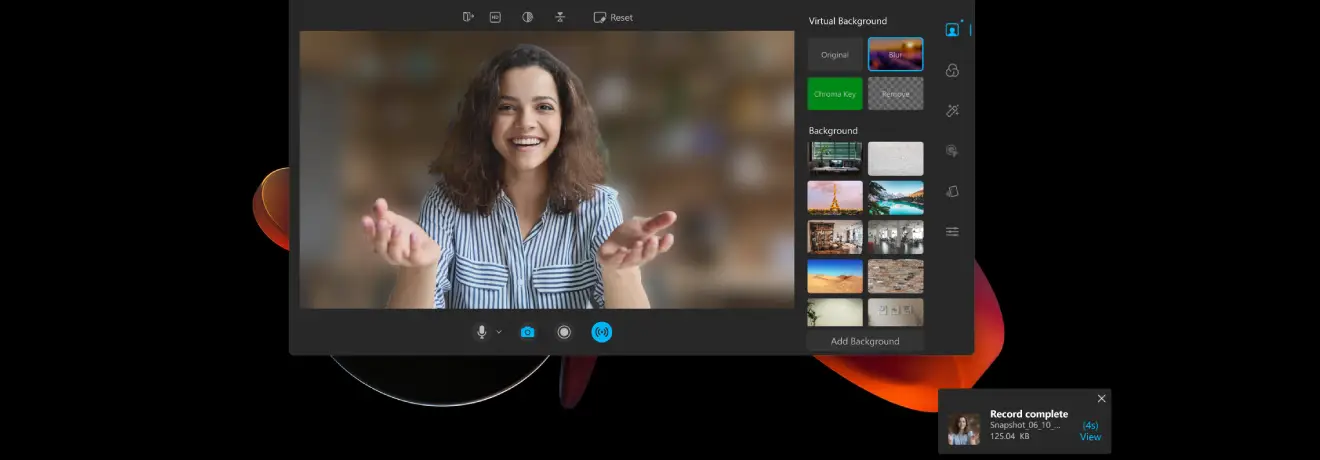Click the View link in notification
Image resolution: width=1320 pixels, height=460 pixels.
pos(1090,437)
